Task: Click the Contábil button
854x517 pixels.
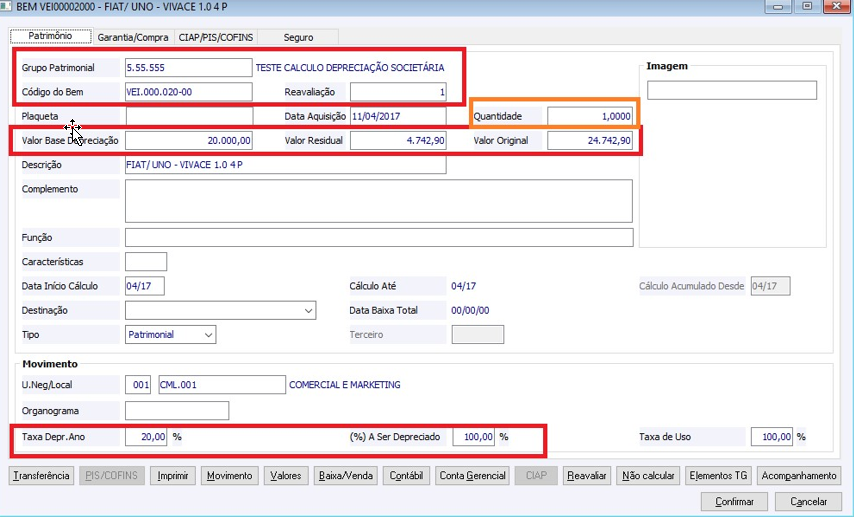Action: [x=406, y=476]
